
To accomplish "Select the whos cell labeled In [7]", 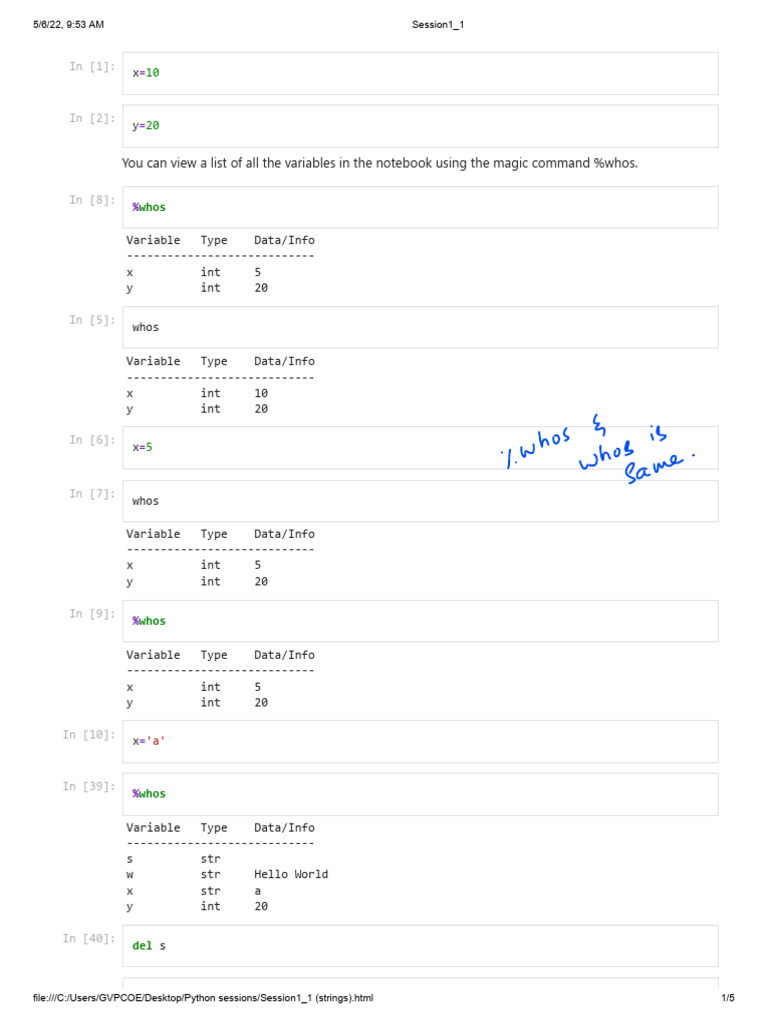I will tap(420, 501).
